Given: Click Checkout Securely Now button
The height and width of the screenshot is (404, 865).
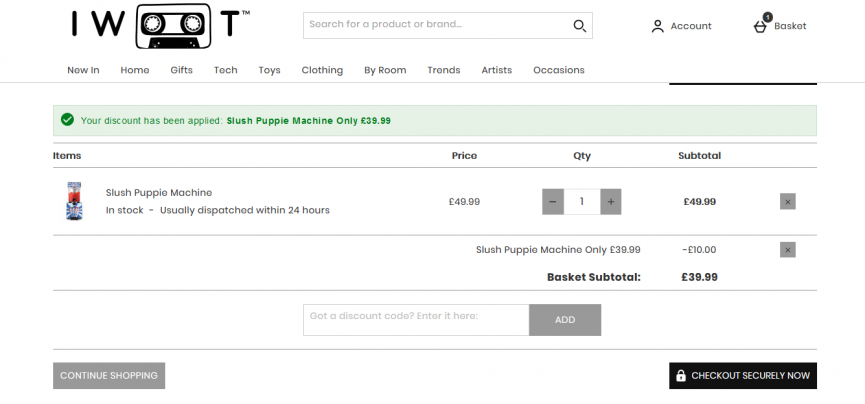Looking at the screenshot, I should tap(743, 375).
